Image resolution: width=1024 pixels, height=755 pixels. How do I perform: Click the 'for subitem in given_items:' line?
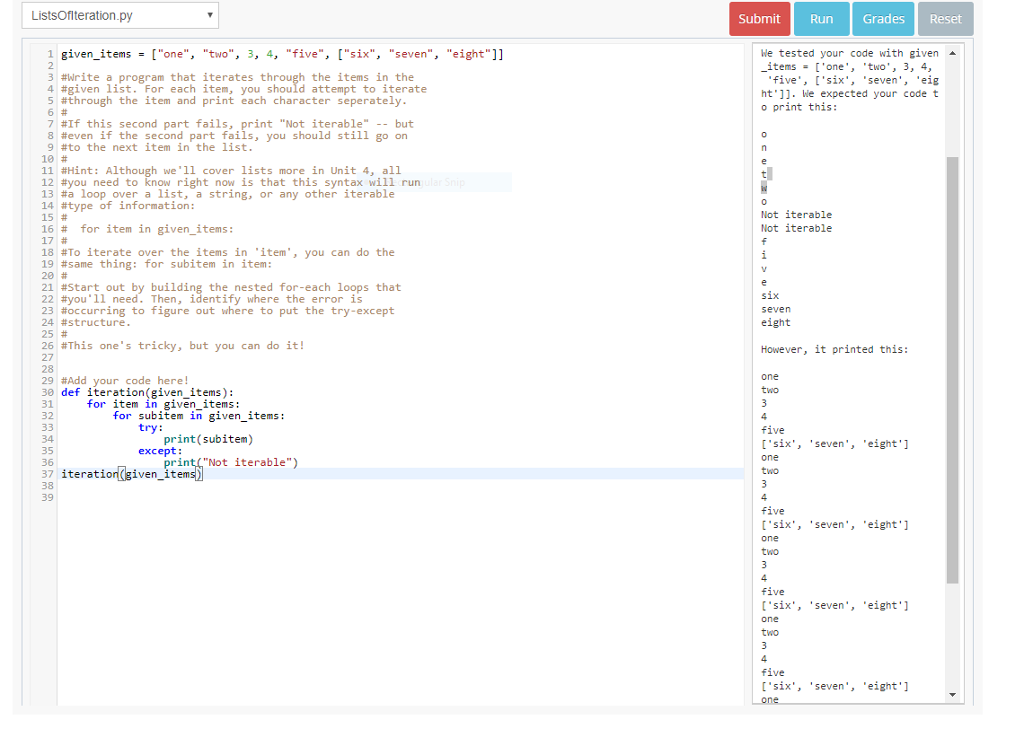[x=198, y=415]
